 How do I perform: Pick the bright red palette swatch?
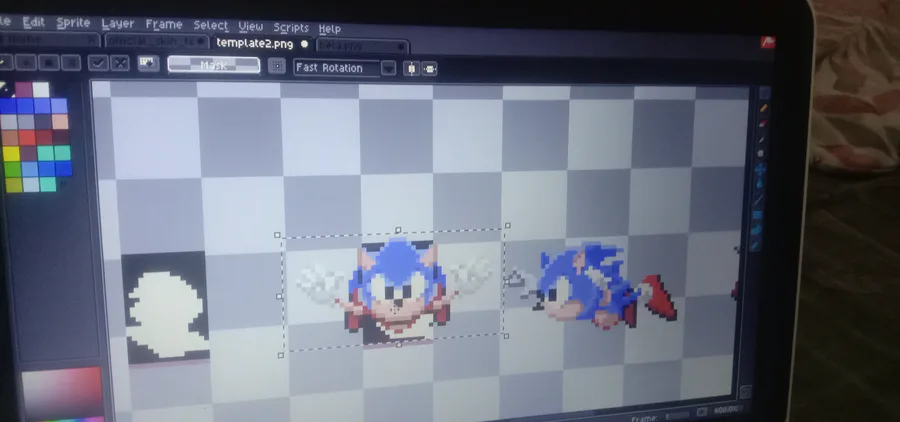click(x=26, y=137)
